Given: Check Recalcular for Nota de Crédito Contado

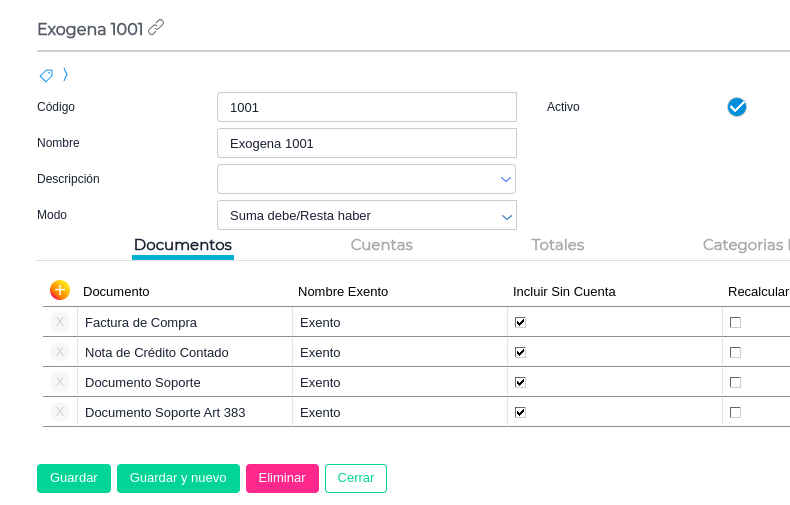Looking at the screenshot, I should point(735,352).
